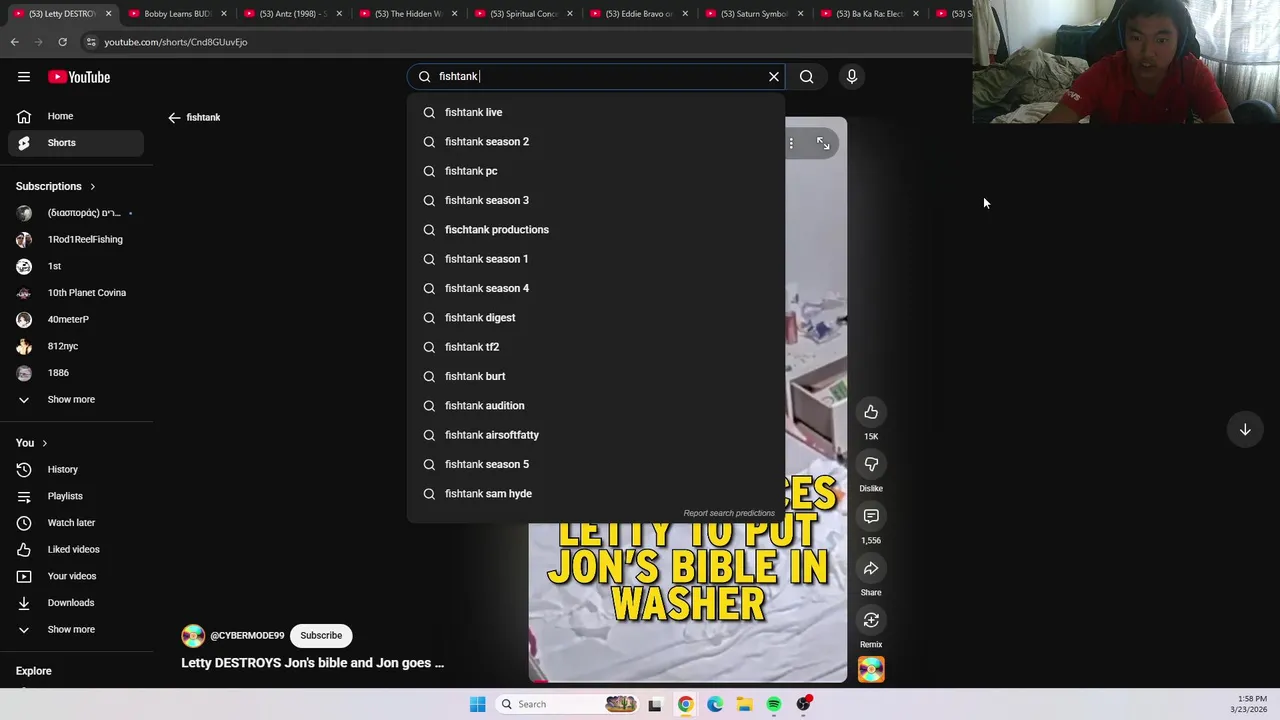Dislike the Short with thumbs down
The image size is (1280, 720).
tap(871, 464)
